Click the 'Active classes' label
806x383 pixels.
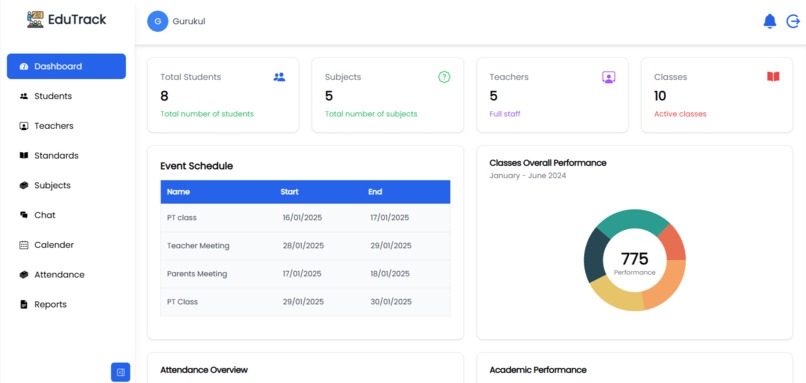[680, 114]
